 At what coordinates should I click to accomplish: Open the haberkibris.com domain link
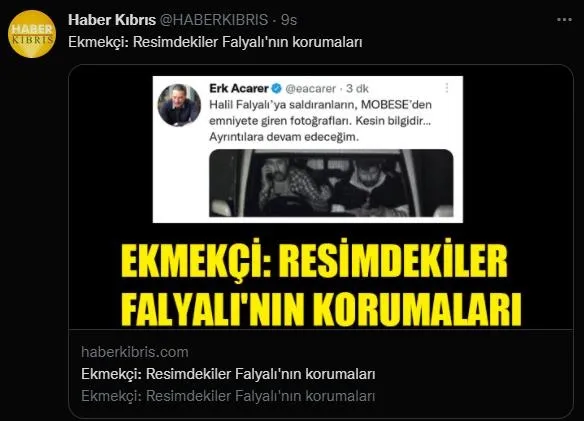tap(135, 352)
